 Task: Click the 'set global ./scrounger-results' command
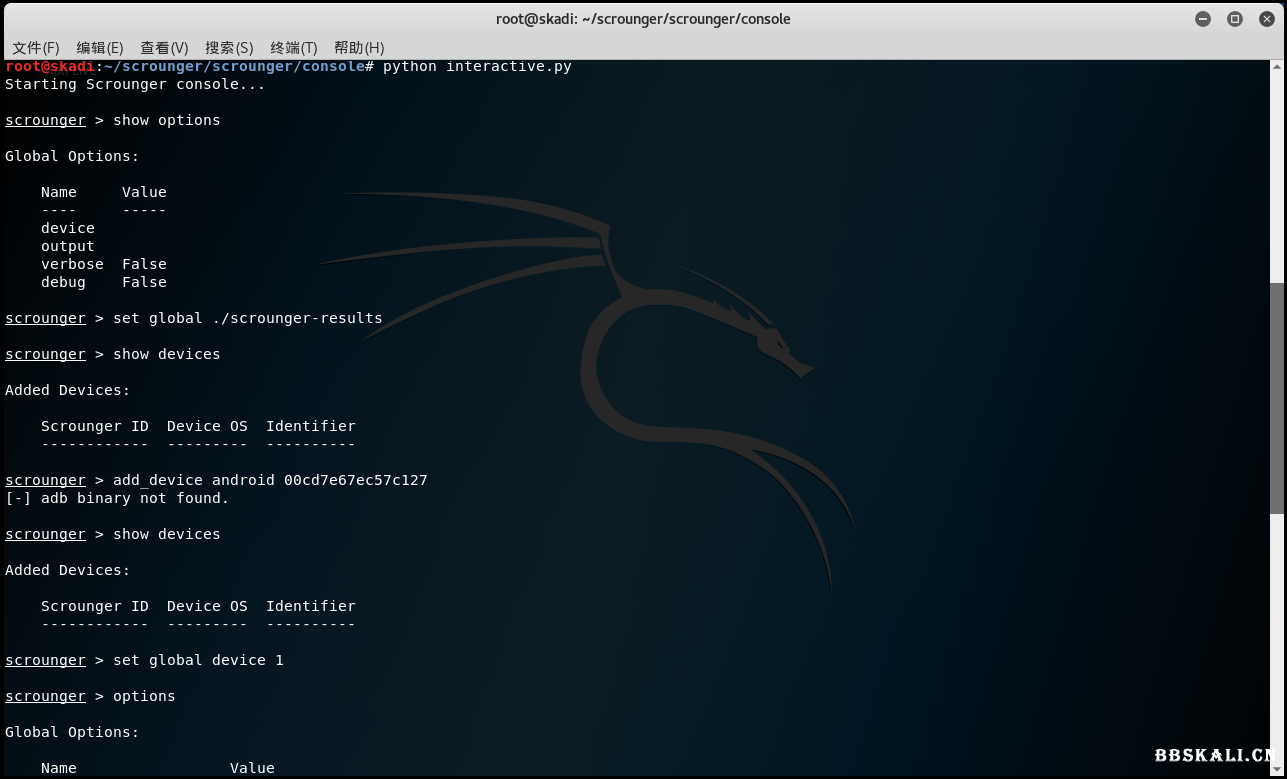click(247, 318)
